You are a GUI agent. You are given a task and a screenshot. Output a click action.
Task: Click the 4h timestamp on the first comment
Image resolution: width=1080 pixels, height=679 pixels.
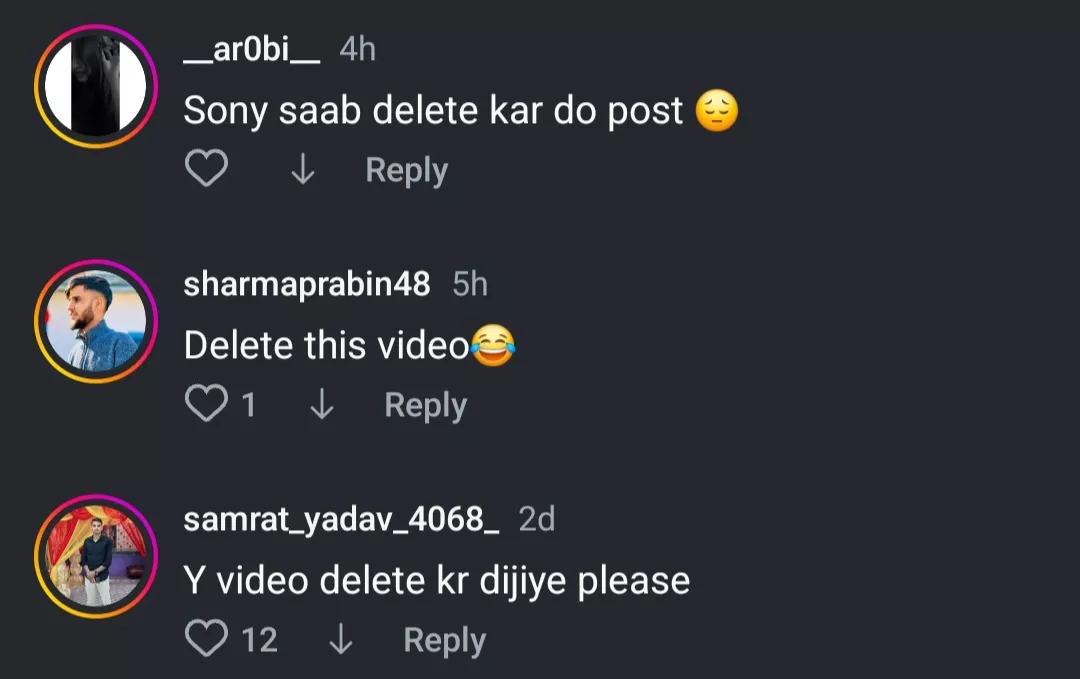click(x=357, y=50)
